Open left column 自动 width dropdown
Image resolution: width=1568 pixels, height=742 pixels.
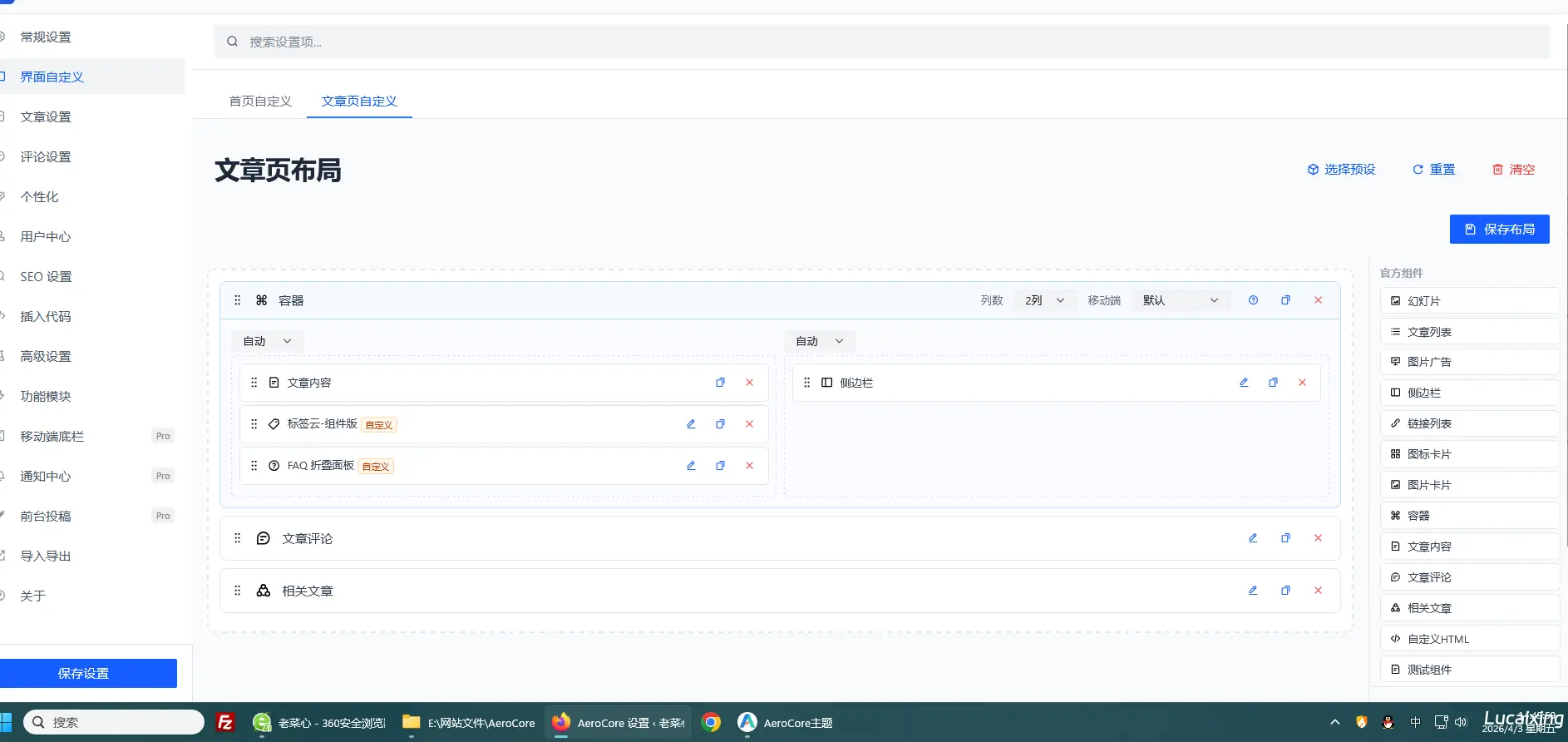pyautogui.click(x=267, y=341)
